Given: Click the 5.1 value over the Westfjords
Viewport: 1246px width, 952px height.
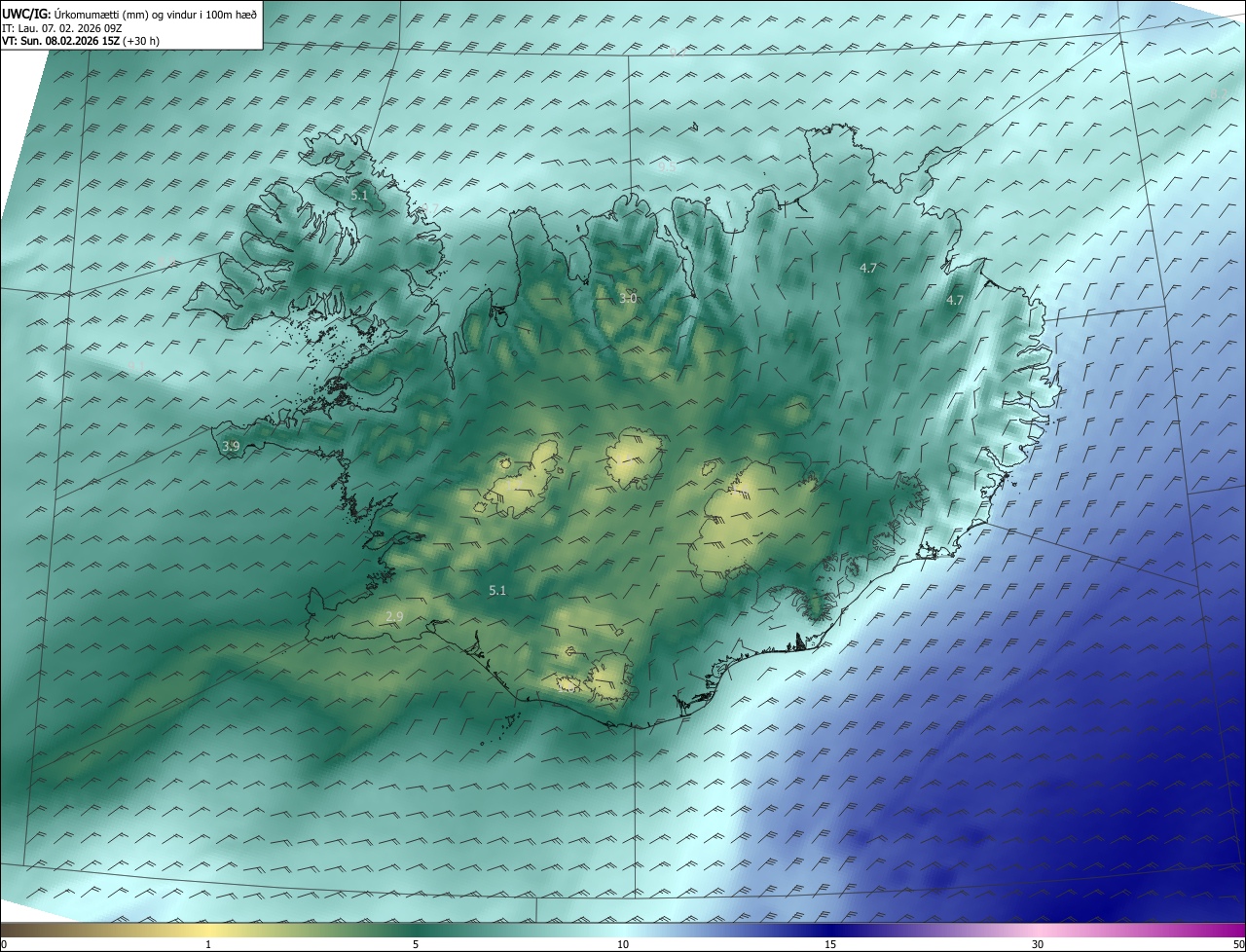Looking at the screenshot, I should coord(359,196).
